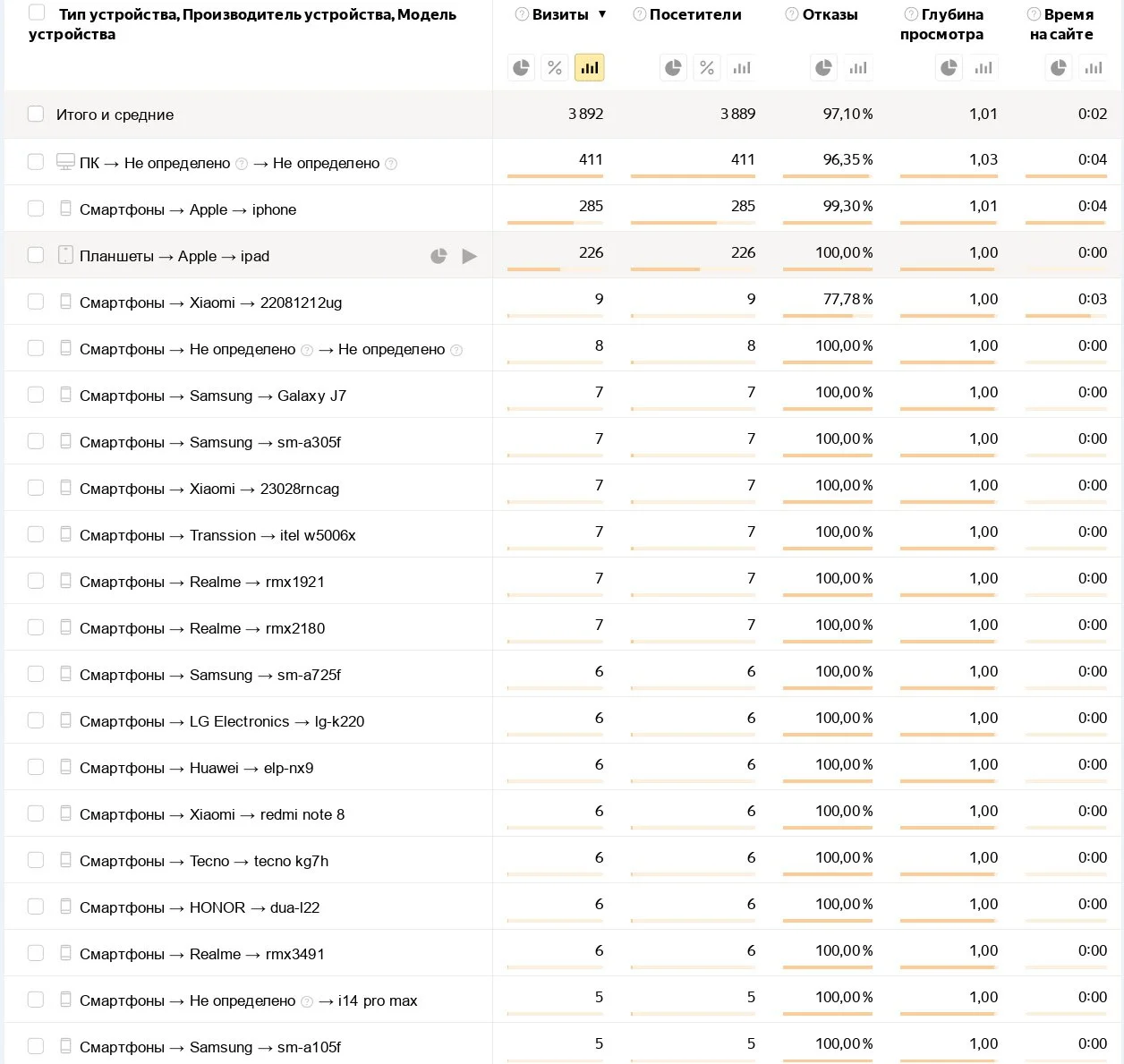The image size is (1124, 1064).
Task: Toggle the select-all checkbox in table header
Action: (x=37, y=13)
